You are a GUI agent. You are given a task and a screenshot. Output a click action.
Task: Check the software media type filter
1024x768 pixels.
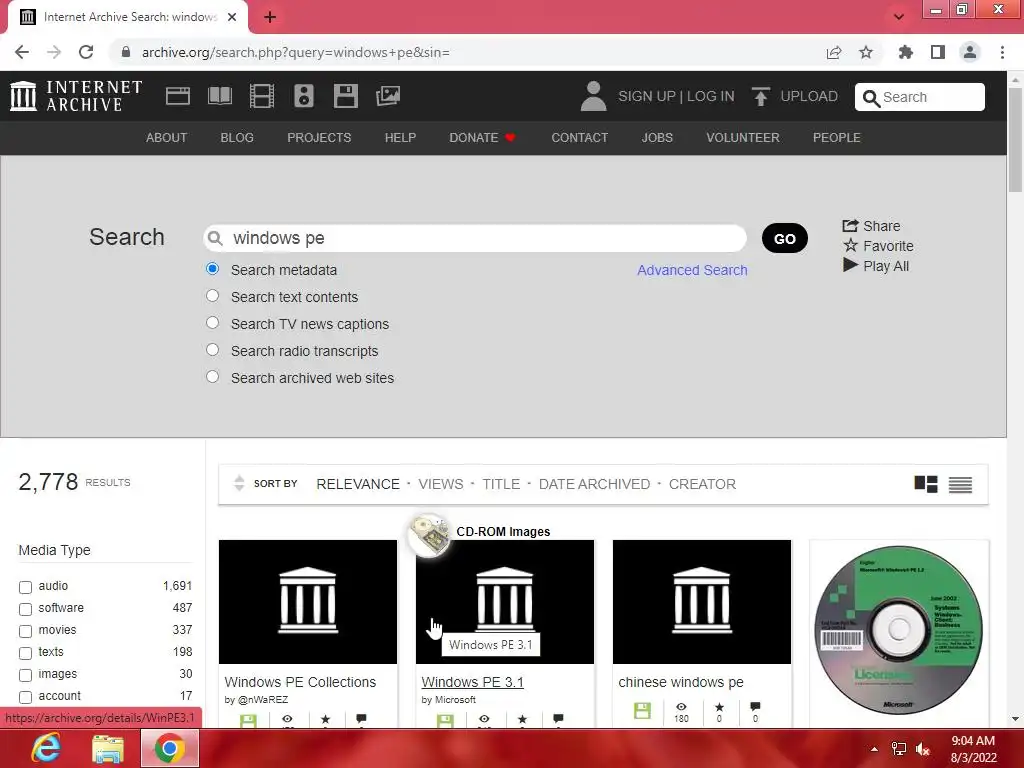click(x=25, y=609)
